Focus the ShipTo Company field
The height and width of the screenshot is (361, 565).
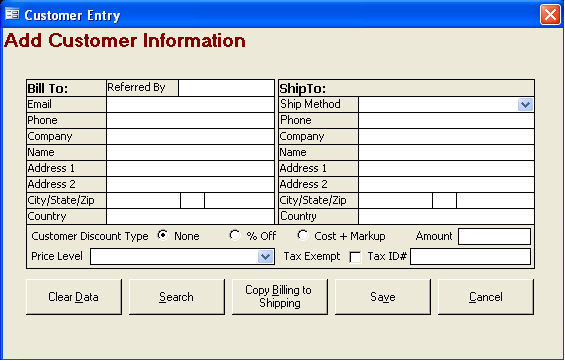446,137
